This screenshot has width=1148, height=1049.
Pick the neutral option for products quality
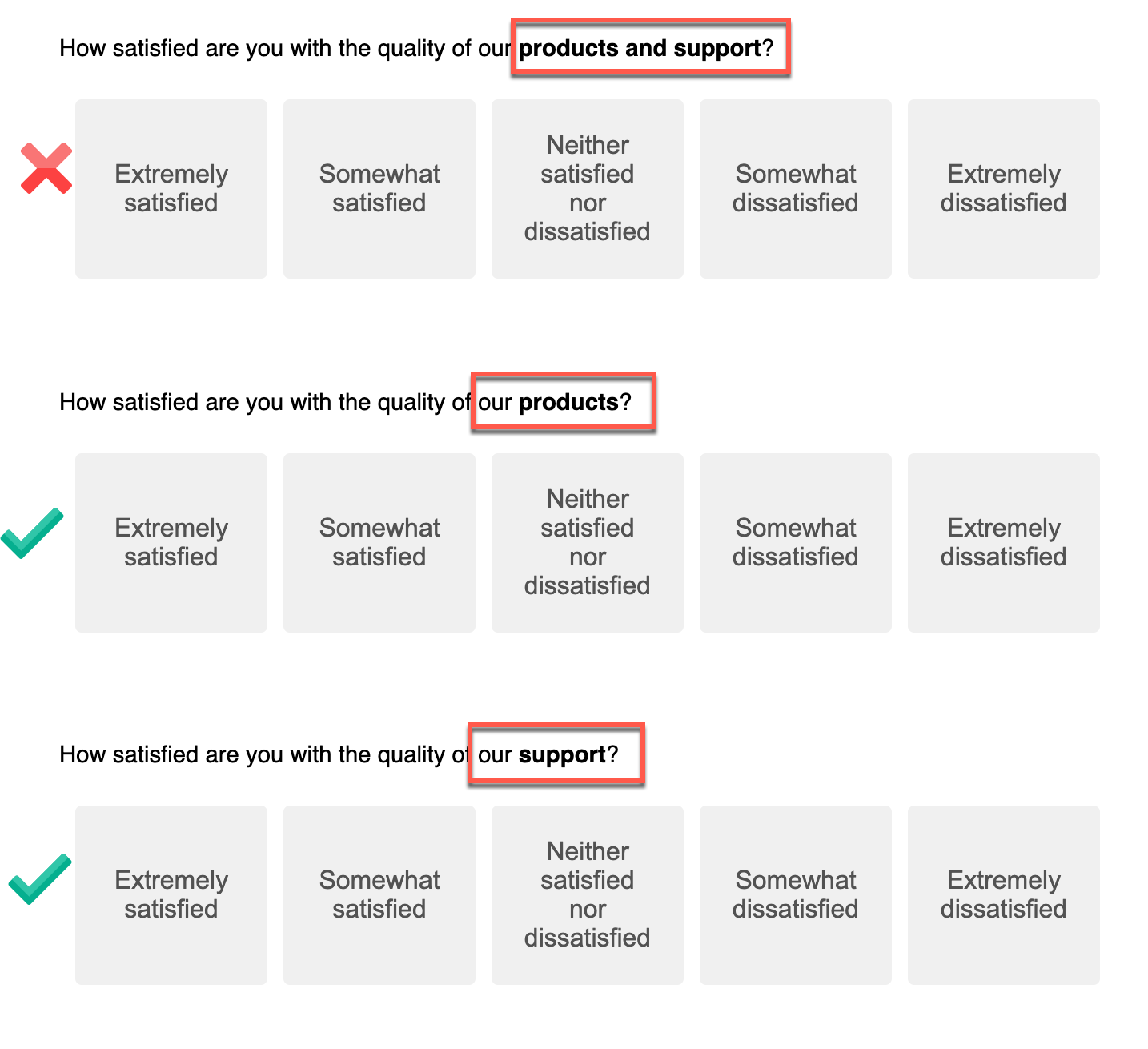pyautogui.click(x=588, y=543)
